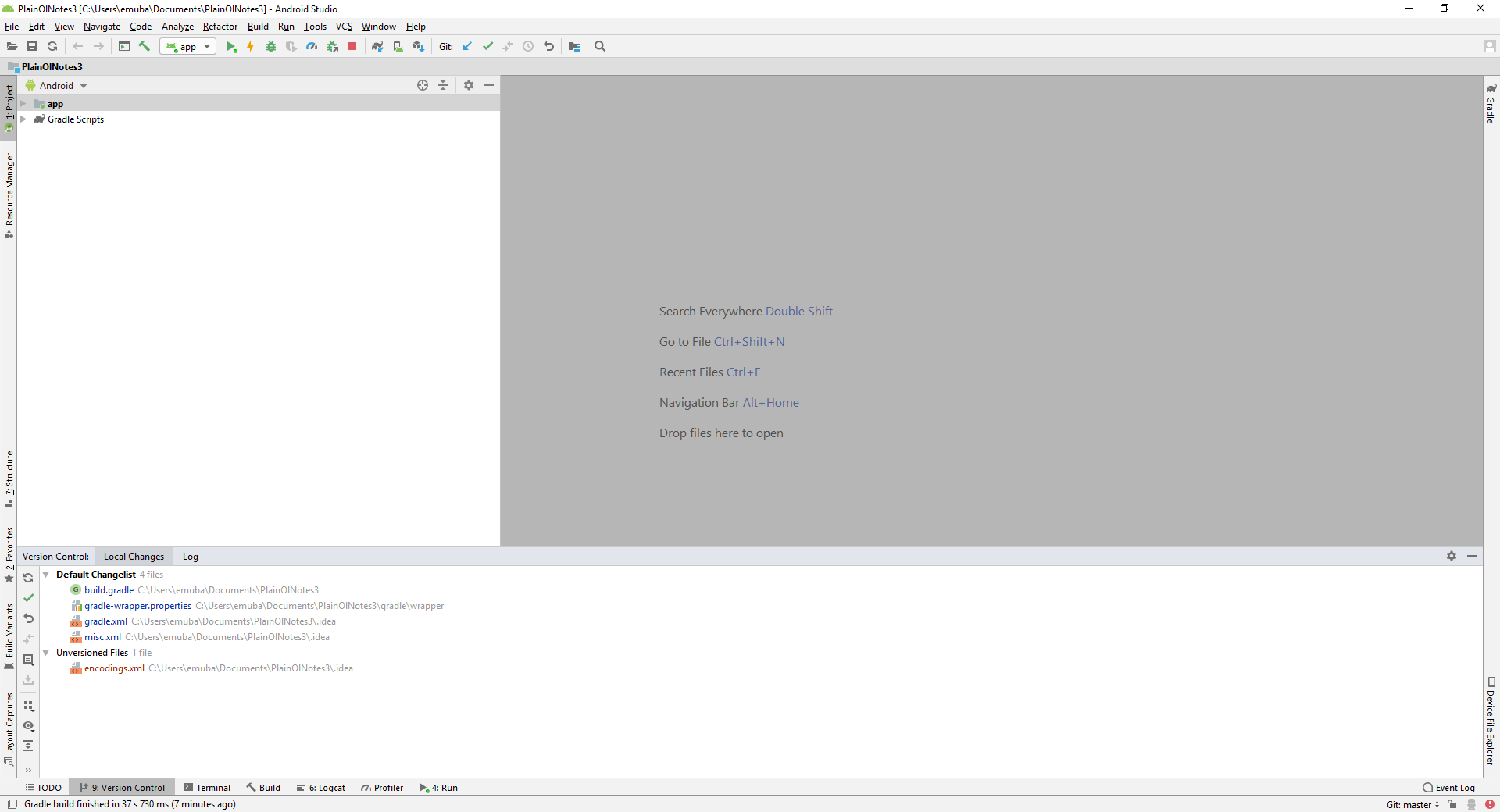
Task: Click the locate/scroll from source target icon
Action: pyautogui.click(x=423, y=85)
